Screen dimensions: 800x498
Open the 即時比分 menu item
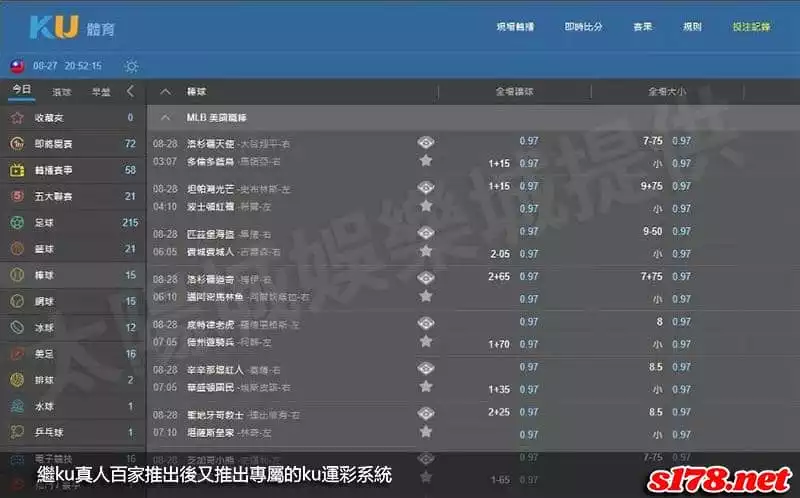(583, 27)
